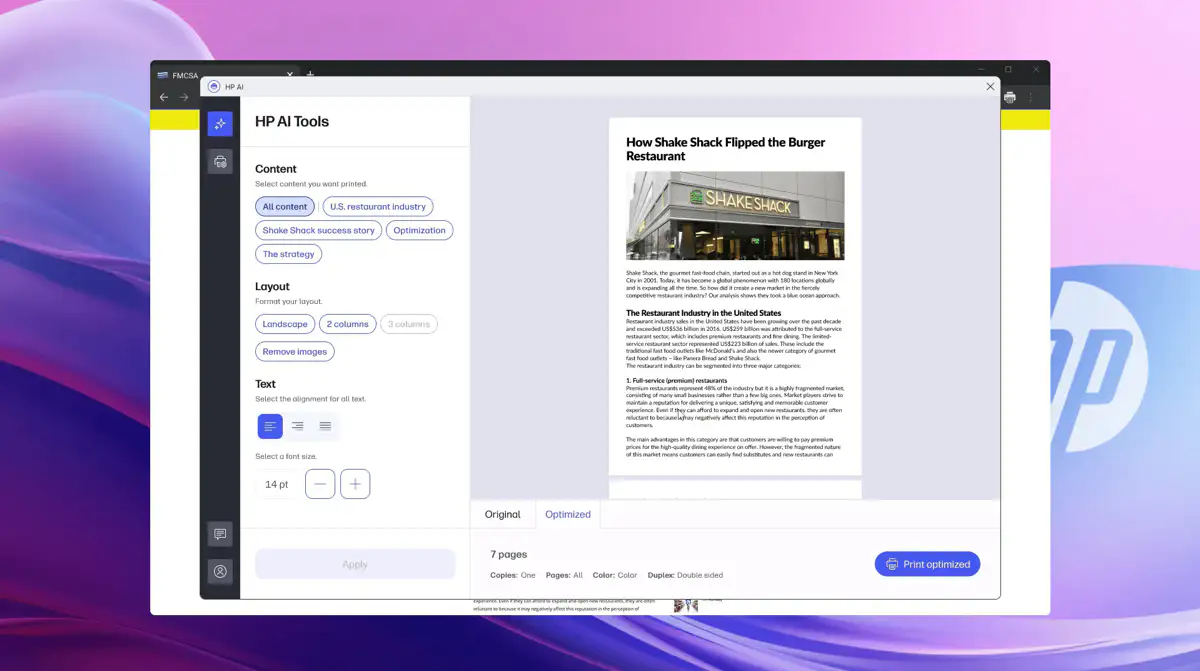Click the browser back arrow
This screenshot has height=671, width=1200.
(164, 97)
